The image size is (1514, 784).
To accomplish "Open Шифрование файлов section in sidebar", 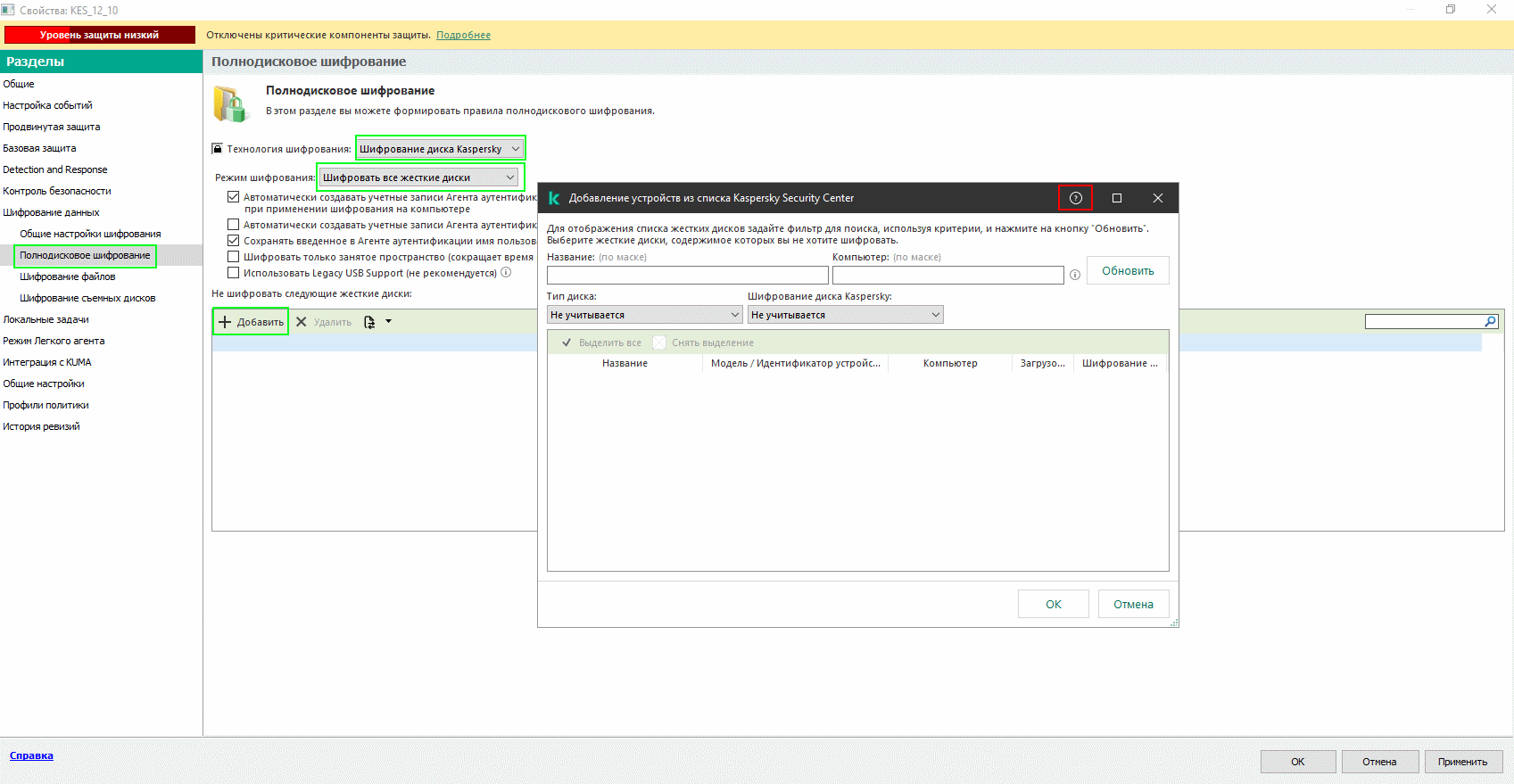I will click(68, 276).
